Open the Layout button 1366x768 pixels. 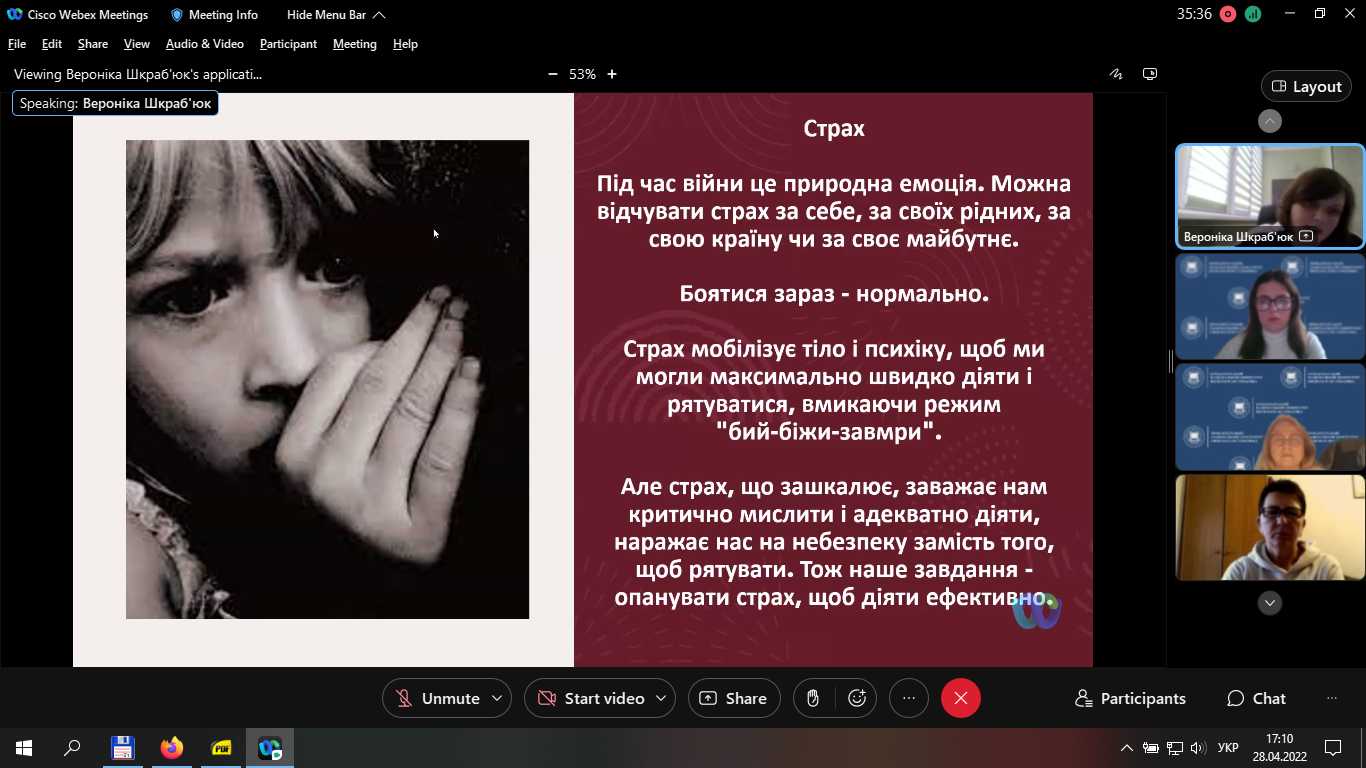pos(1306,86)
